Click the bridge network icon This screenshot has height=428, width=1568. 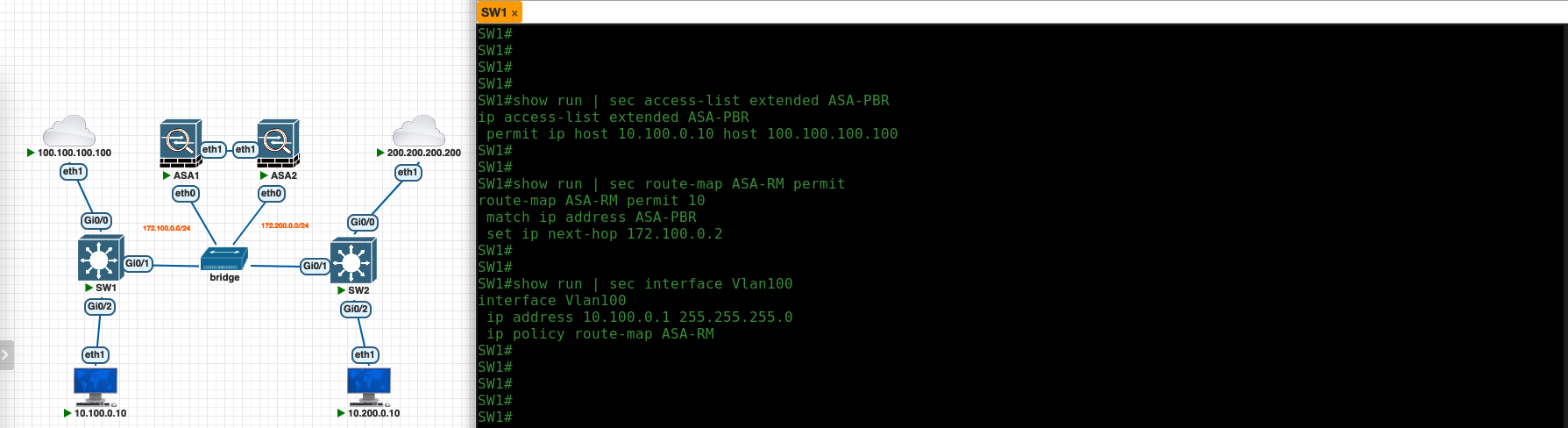coord(224,260)
